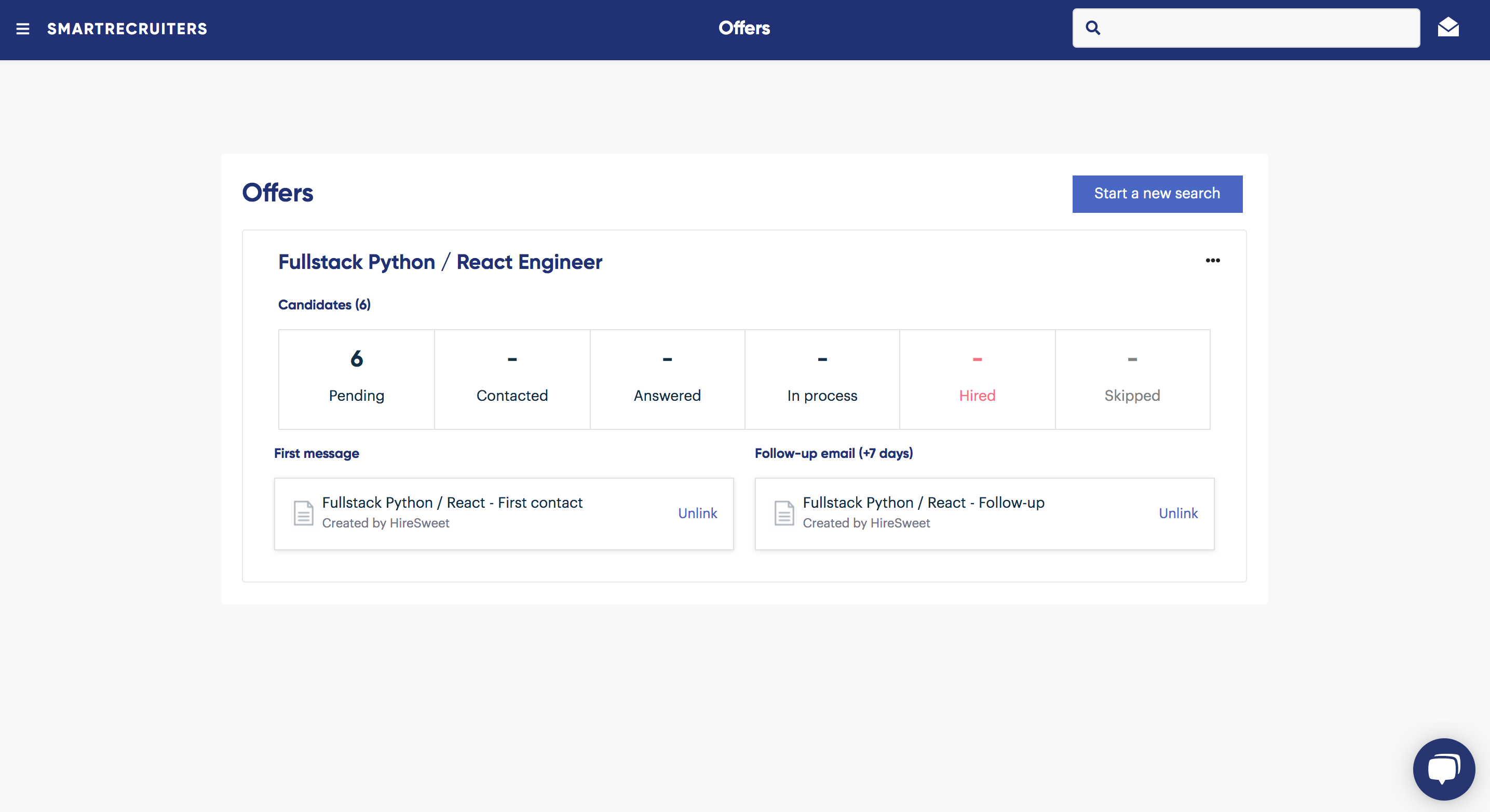Screen dimensions: 1490x812
Task: Click the search magnifier icon
Action: click(x=1093, y=28)
